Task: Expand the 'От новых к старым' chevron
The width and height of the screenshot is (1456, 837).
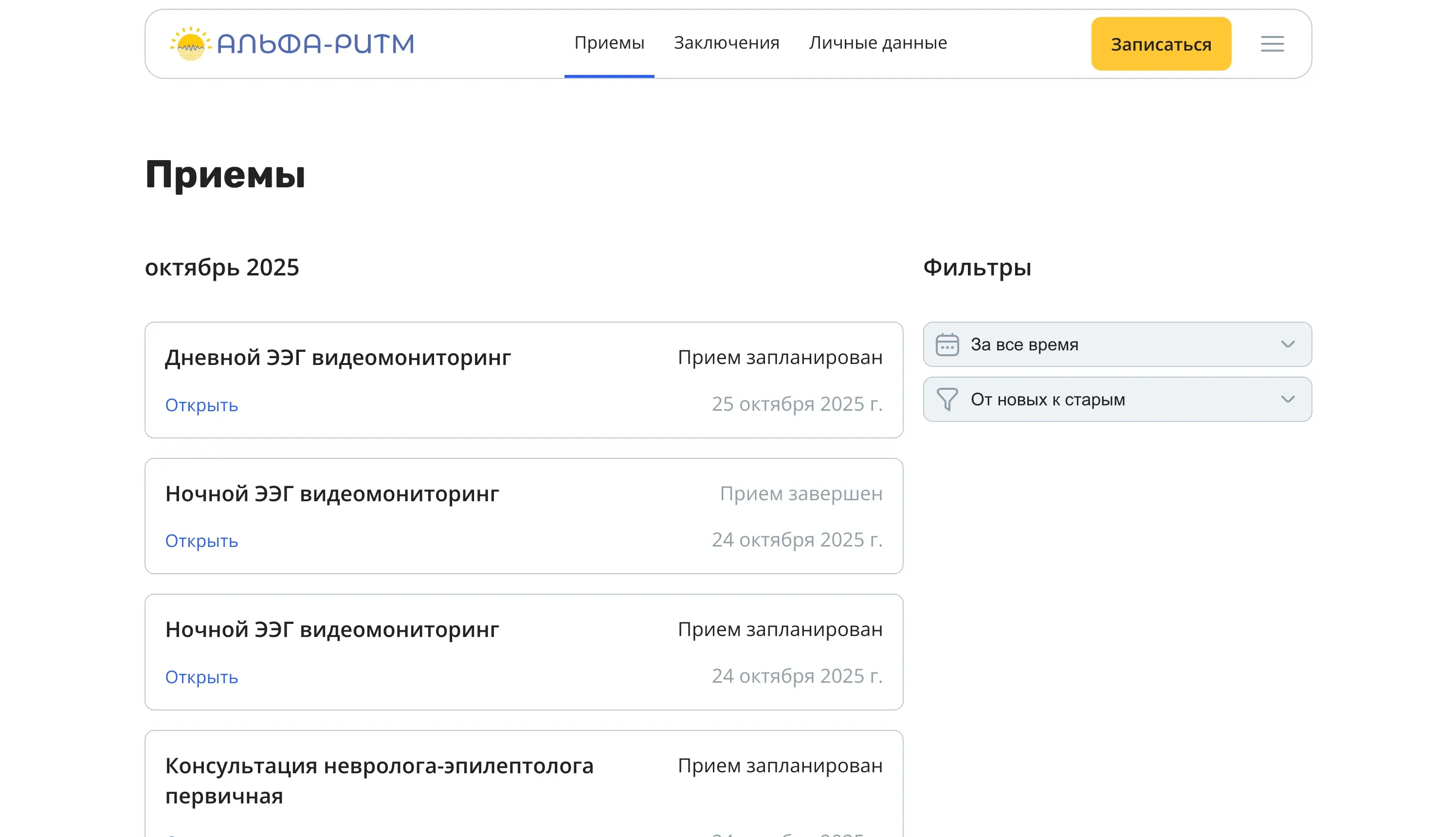Action: (1288, 400)
